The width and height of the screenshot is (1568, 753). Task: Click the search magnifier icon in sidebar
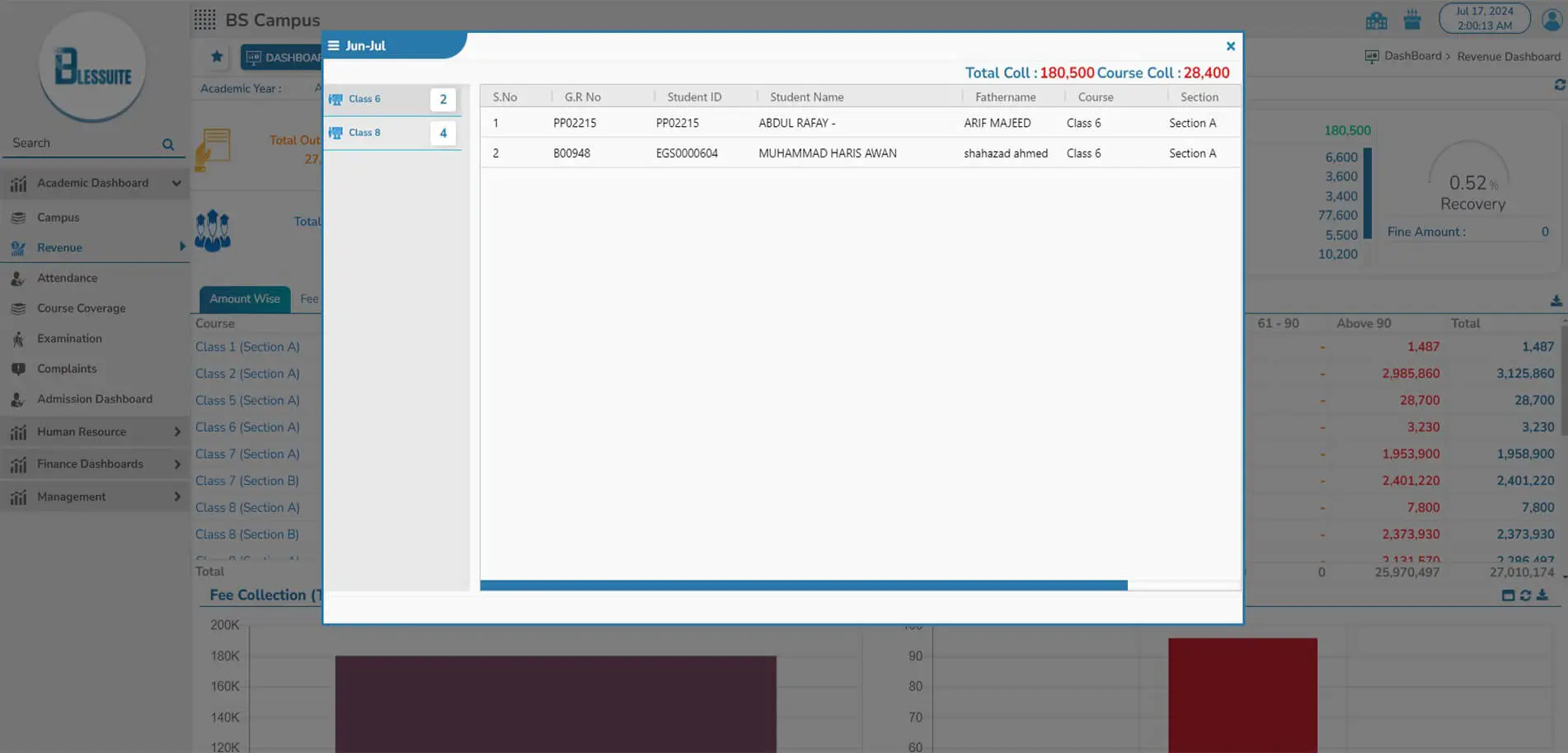coord(168,144)
